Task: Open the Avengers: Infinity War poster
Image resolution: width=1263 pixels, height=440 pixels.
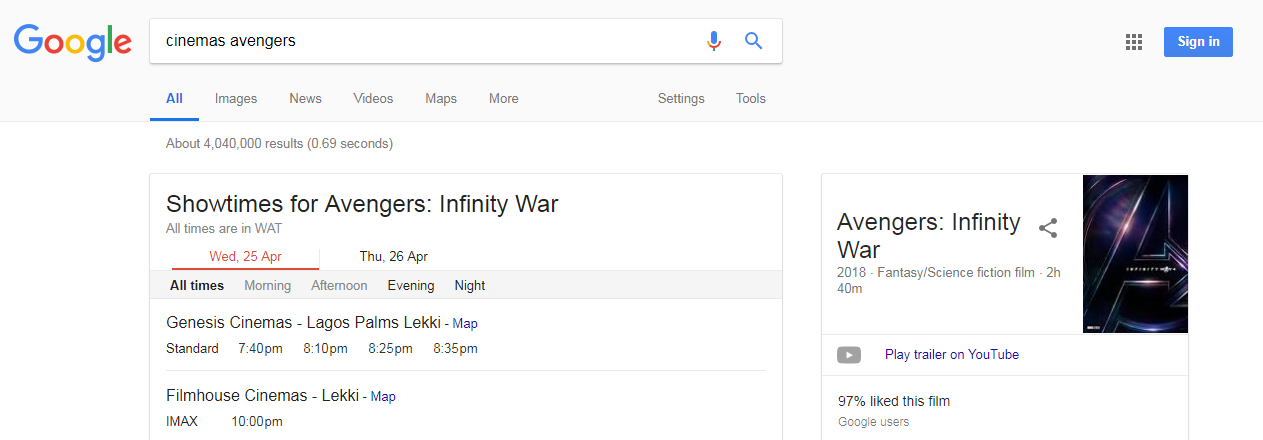Action: 1135,254
